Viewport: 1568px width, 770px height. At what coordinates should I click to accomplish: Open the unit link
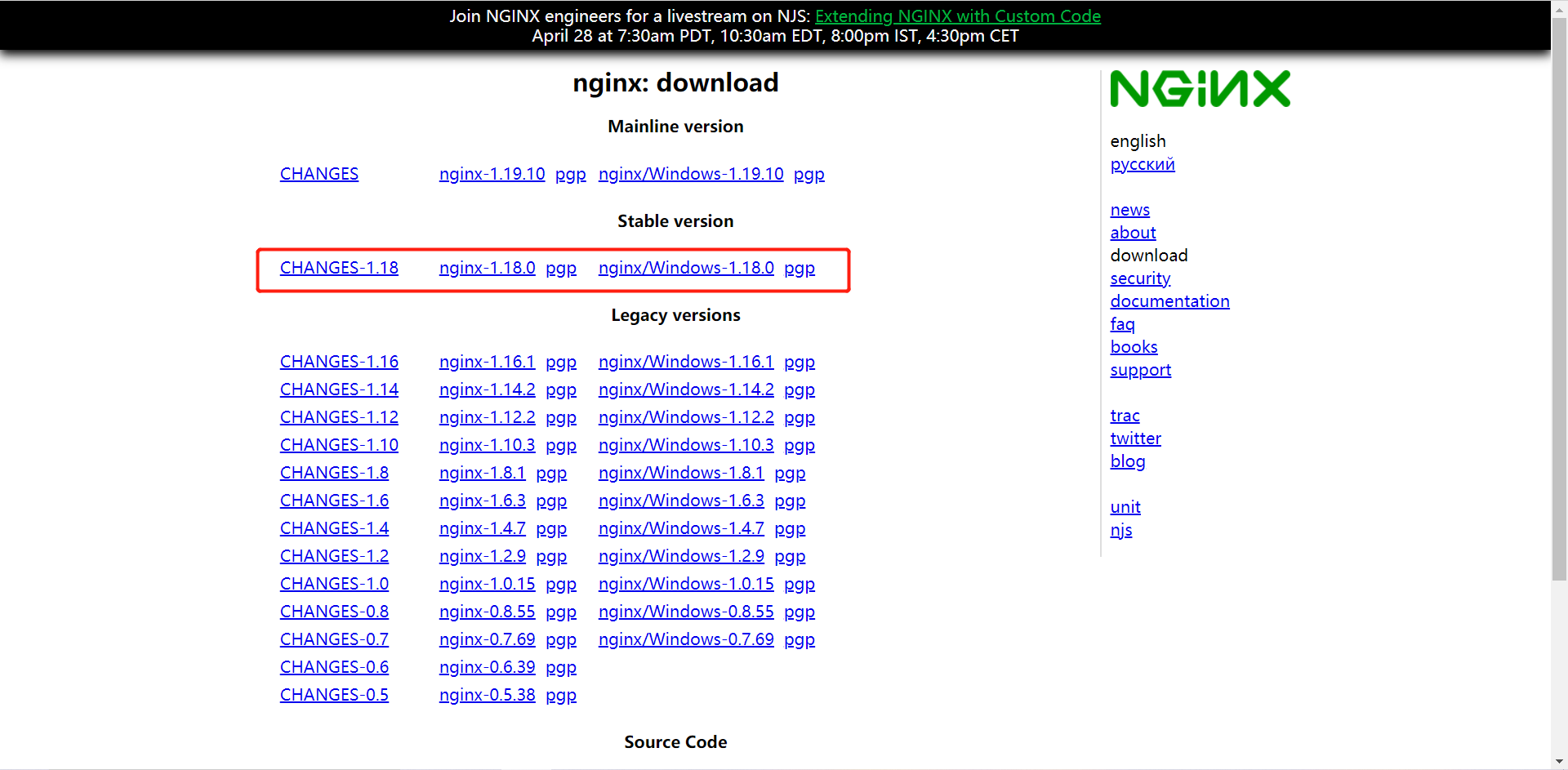click(x=1125, y=507)
